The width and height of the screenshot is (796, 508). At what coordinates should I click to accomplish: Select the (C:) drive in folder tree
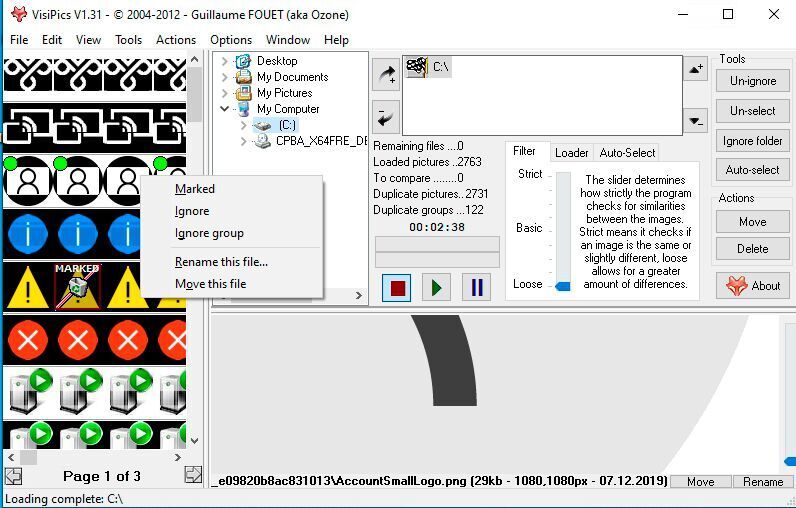click(x=287, y=125)
